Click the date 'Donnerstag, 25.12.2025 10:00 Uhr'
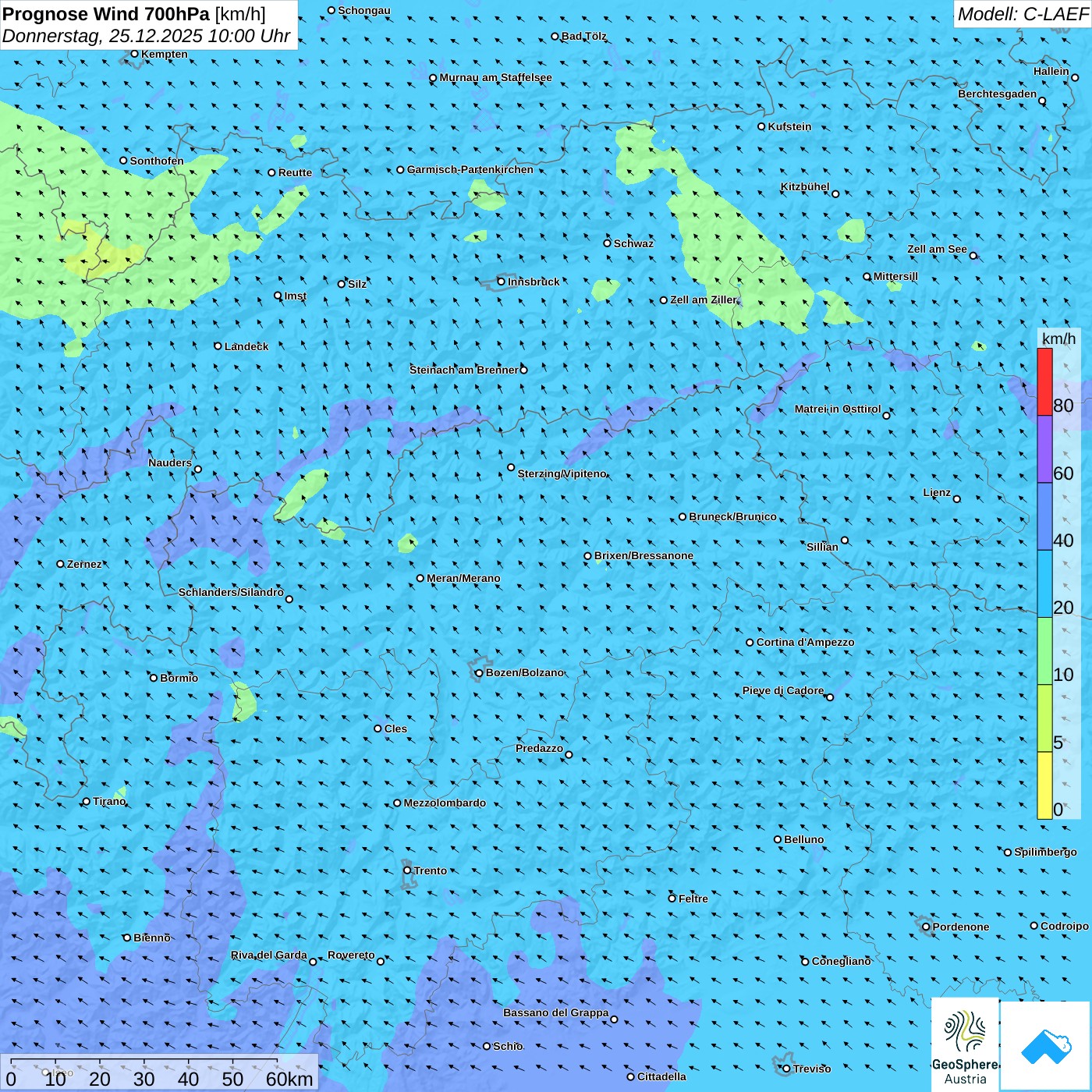The image size is (1092, 1092). (x=146, y=36)
